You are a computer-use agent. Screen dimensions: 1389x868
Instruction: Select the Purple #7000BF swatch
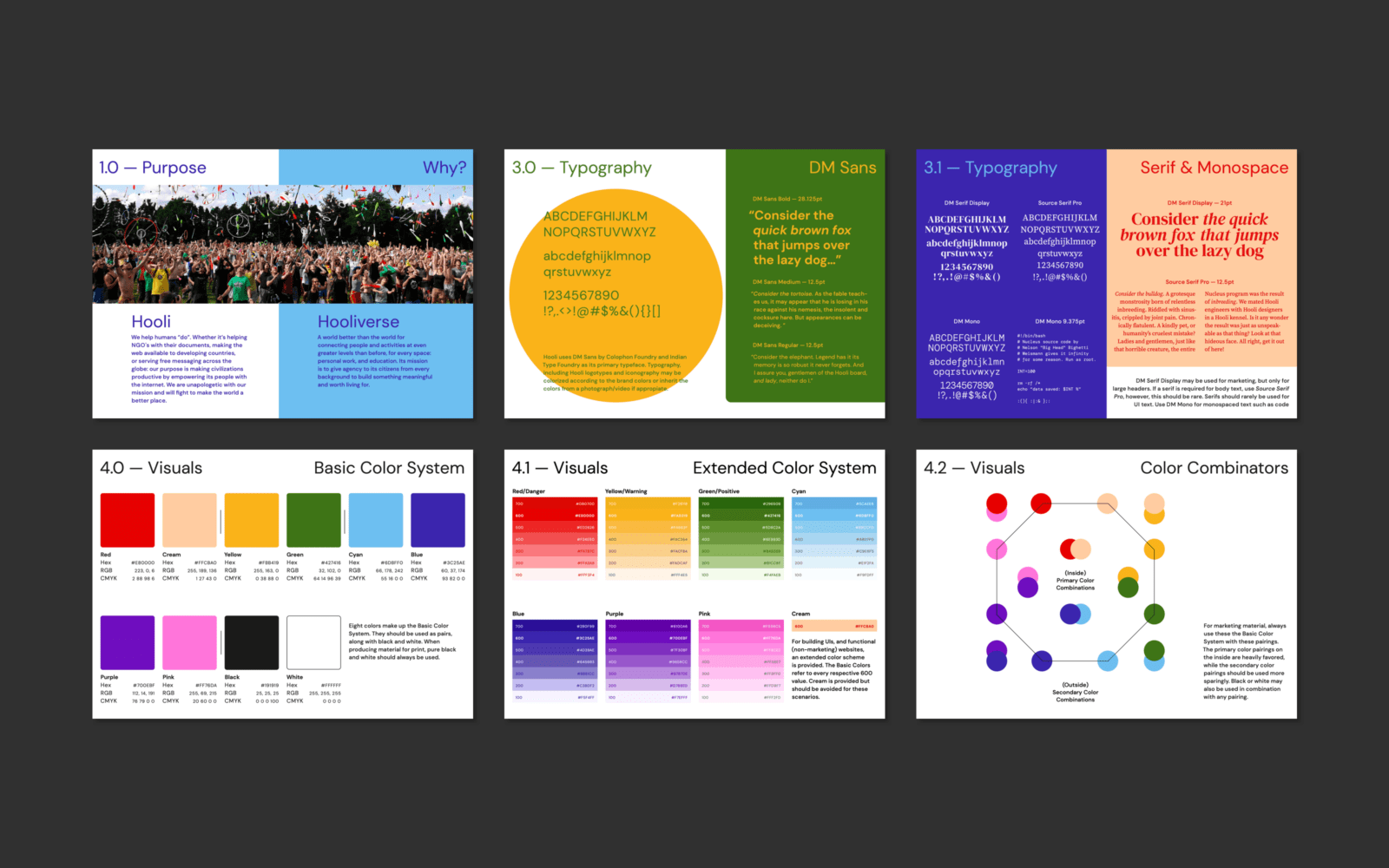tap(127, 642)
